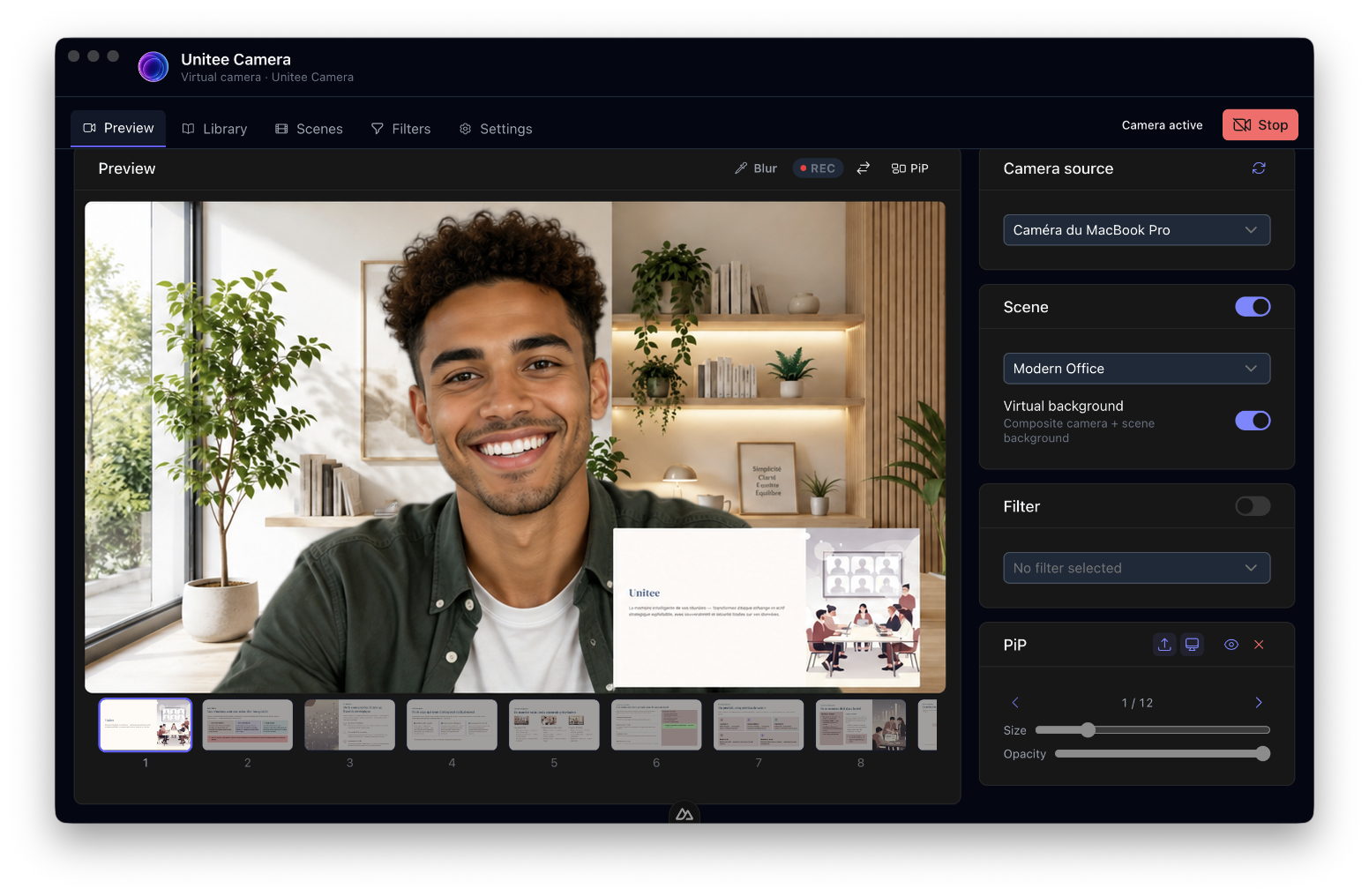
Task: Click the Stop camera button
Action: tap(1261, 125)
